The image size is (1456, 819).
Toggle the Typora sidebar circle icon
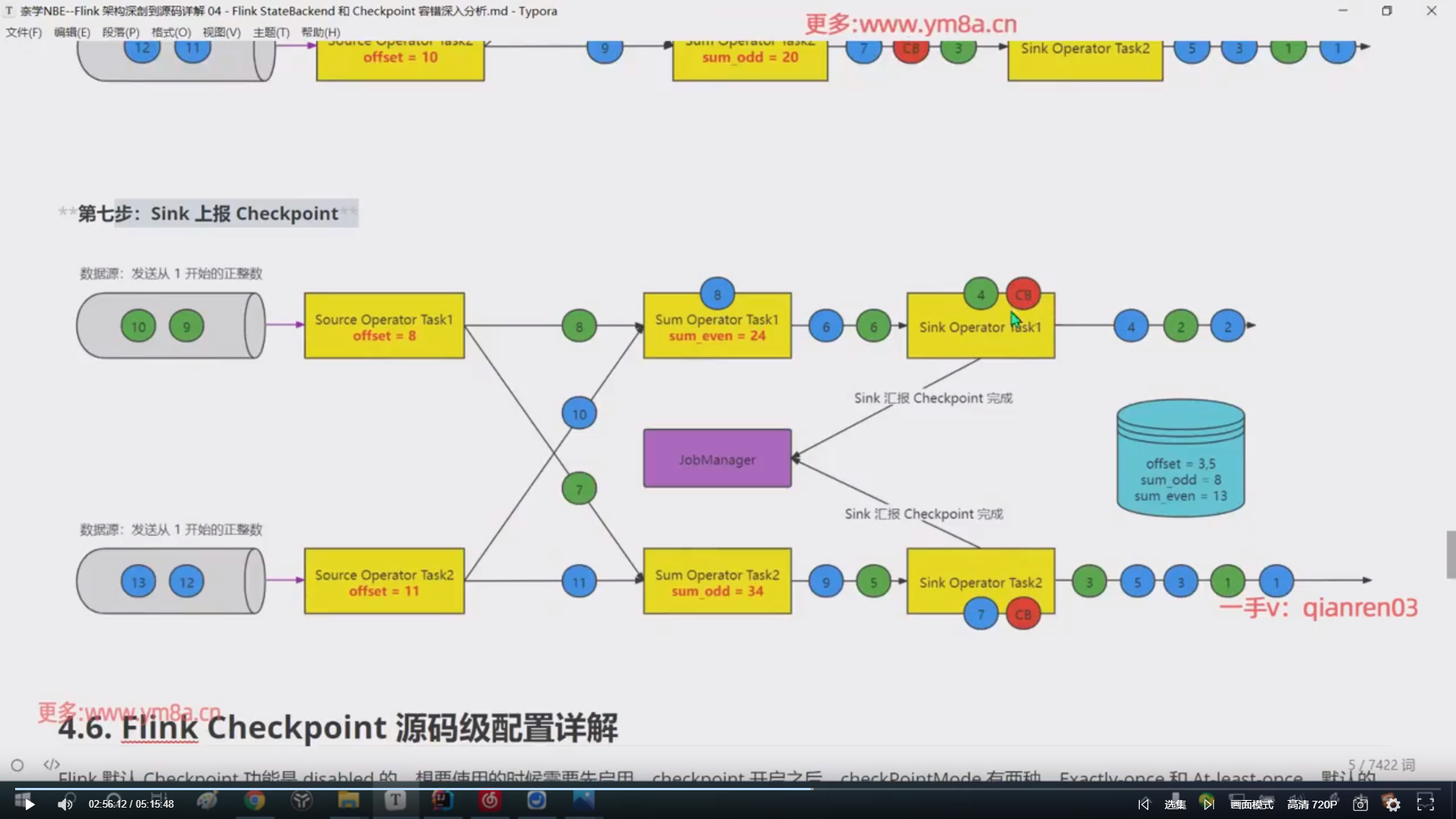(17, 765)
